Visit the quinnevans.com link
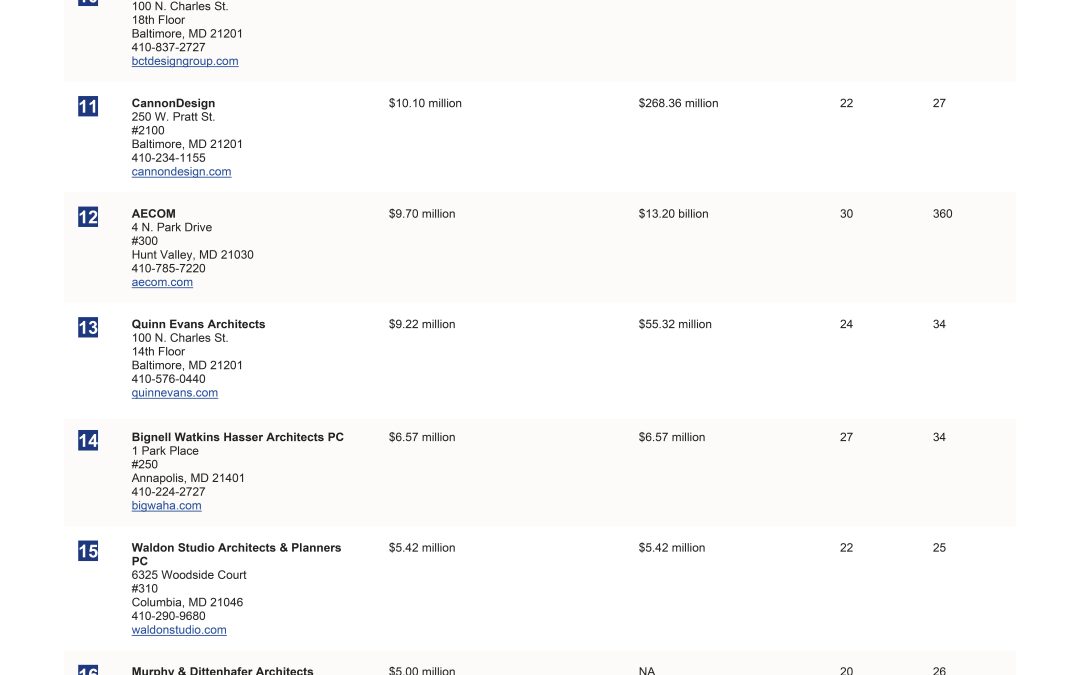The height and width of the screenshot is (675, 1080). [x=174, y=393]
